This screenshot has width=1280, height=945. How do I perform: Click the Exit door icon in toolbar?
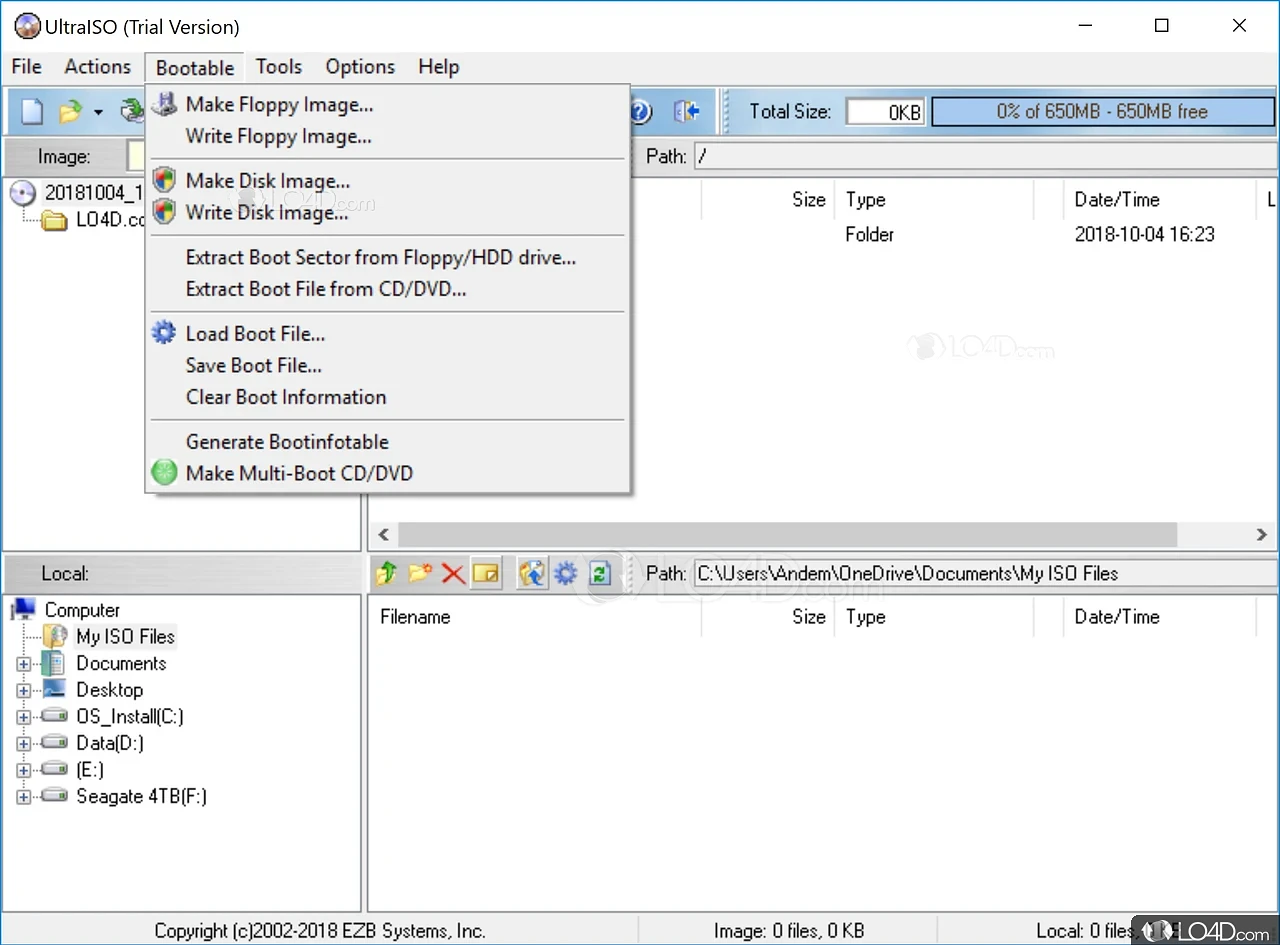(x=686, y=111)
